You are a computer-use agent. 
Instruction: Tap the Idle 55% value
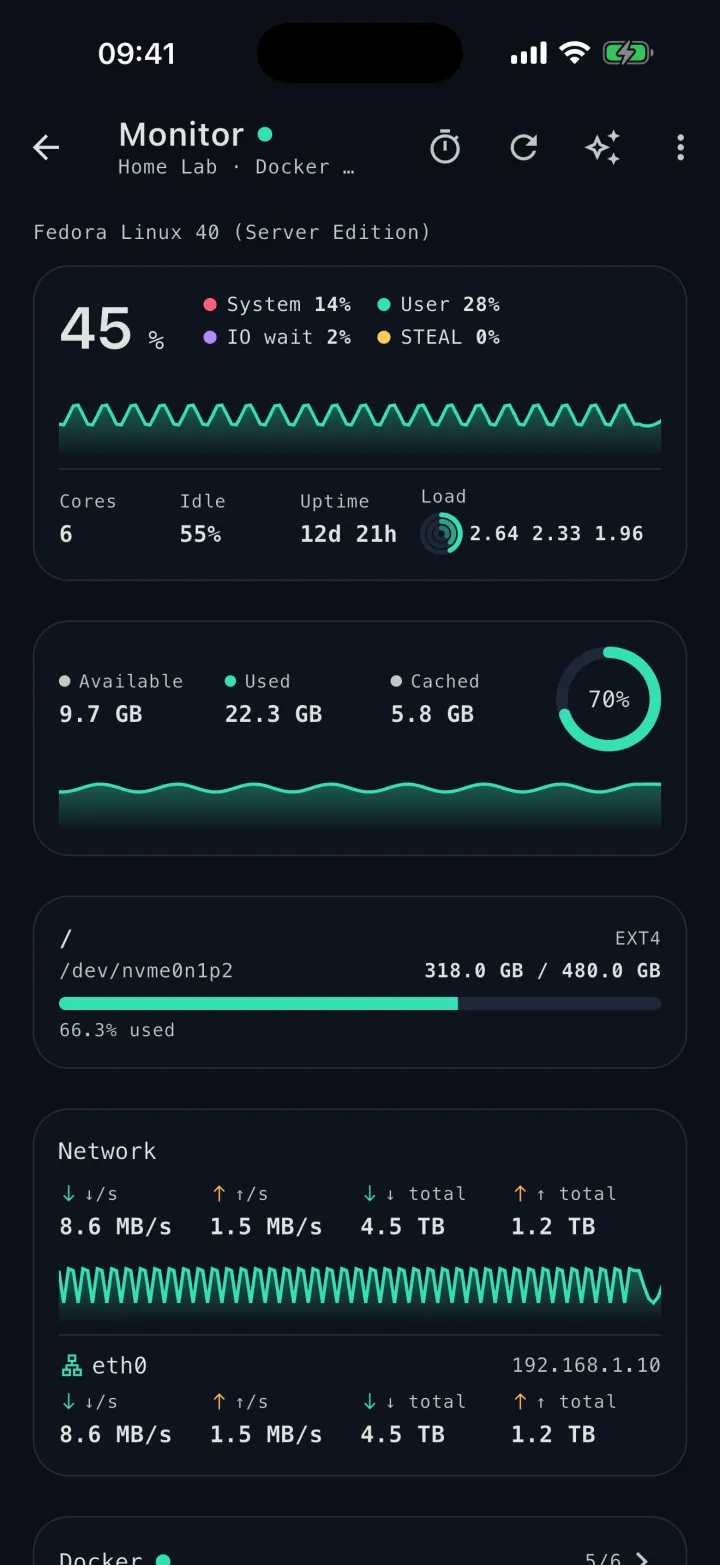pyautogui.click(x=200, y=534)
